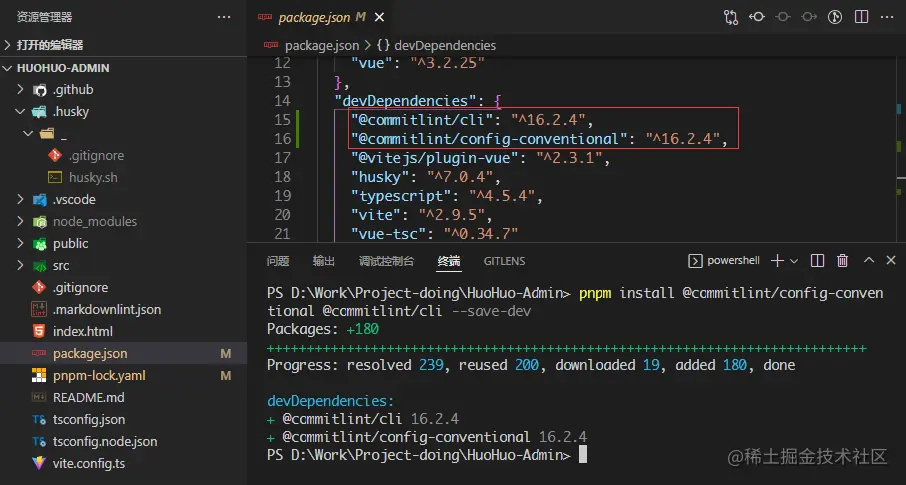Click the compare changes icon in editor toolbar
This screenshot has height=485, width=906.
tap(731, 17)
